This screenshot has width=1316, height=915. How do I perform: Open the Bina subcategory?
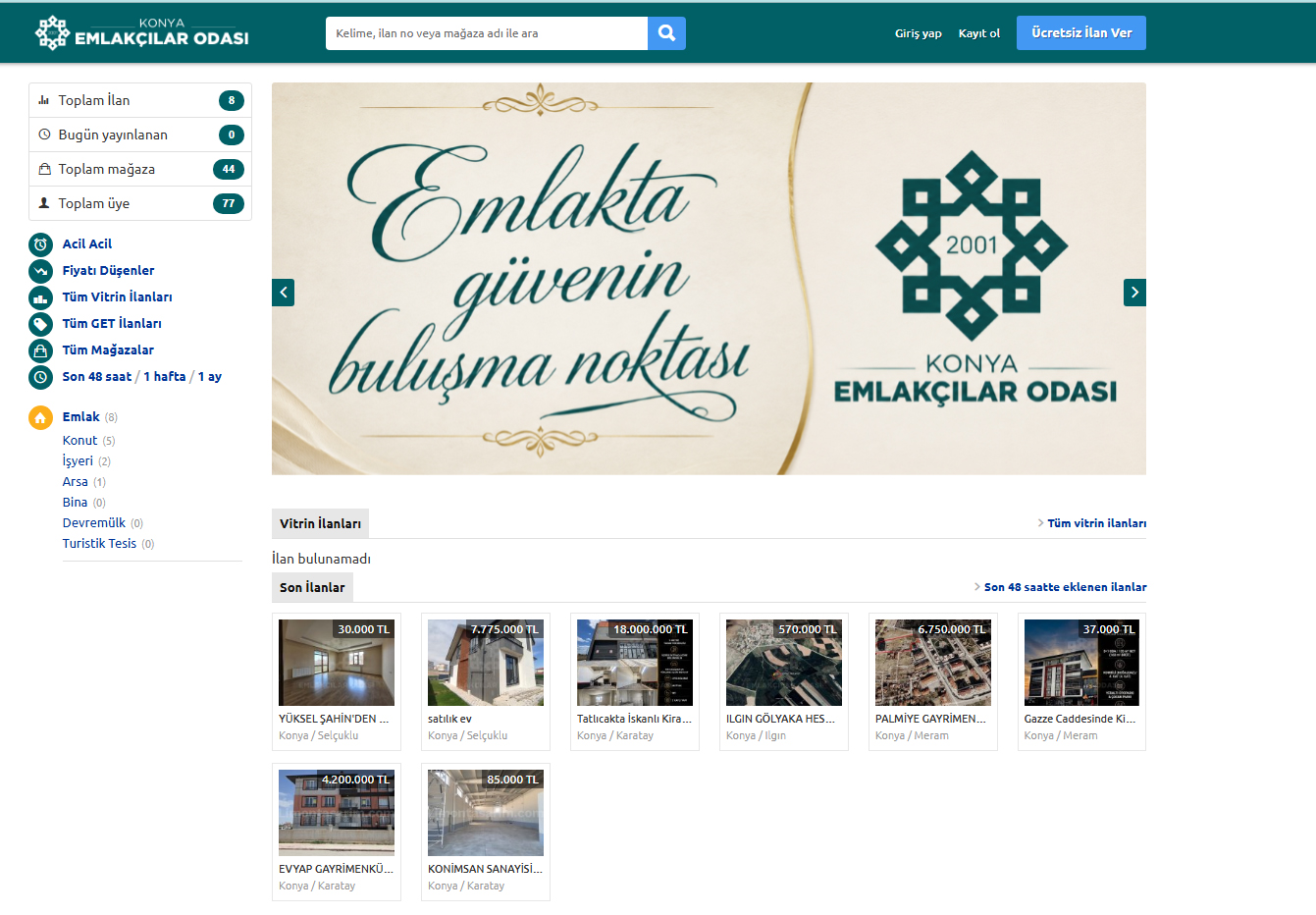click(76, 503)
